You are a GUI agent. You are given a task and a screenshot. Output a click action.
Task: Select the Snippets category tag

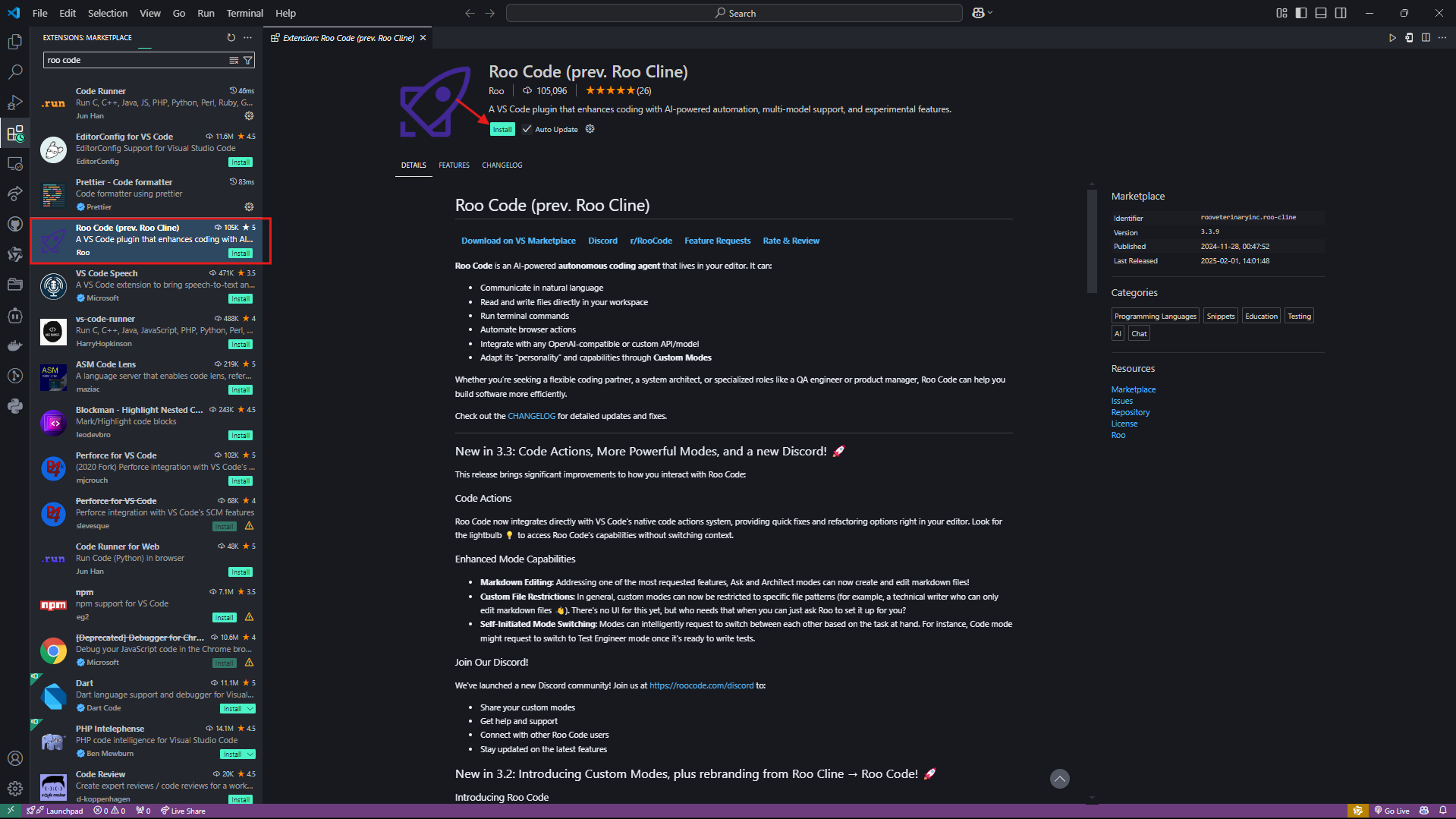[1220, 317]
